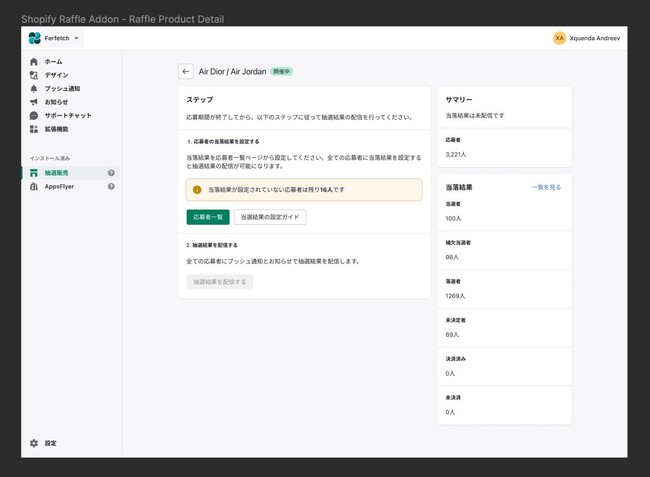Click the 抽選結果を配信する button

click(x=220, y=282)
